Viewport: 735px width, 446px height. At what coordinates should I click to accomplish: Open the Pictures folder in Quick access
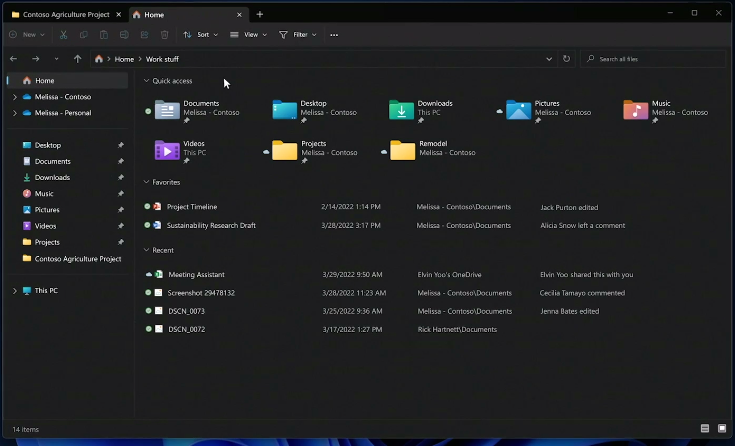click(544, 111)
